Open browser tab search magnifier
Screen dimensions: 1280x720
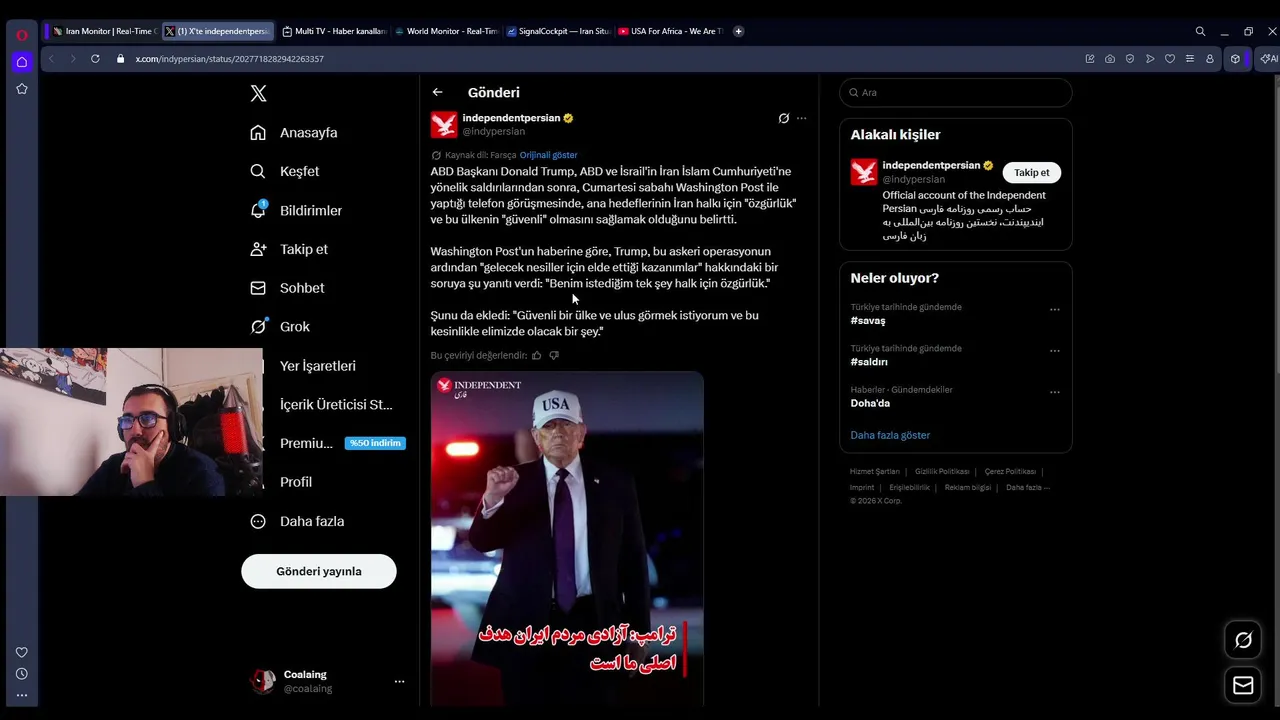click(x=1200, y=31)
